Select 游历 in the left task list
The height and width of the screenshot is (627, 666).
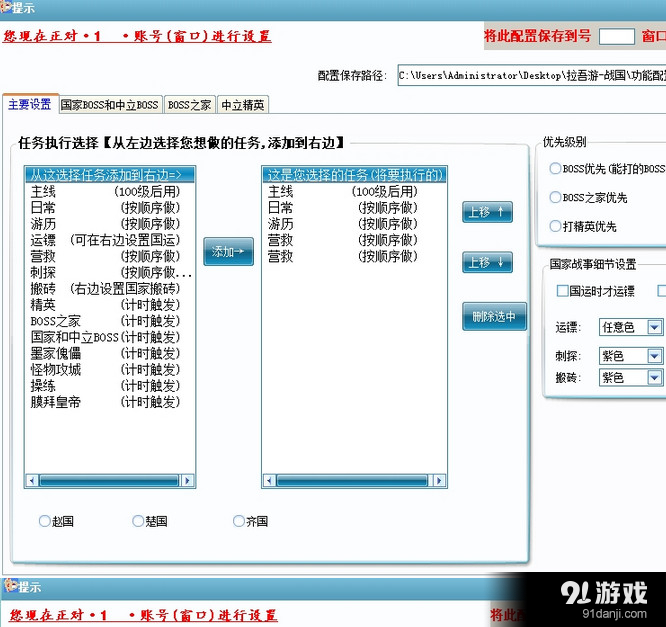click(x=110, y=224)
